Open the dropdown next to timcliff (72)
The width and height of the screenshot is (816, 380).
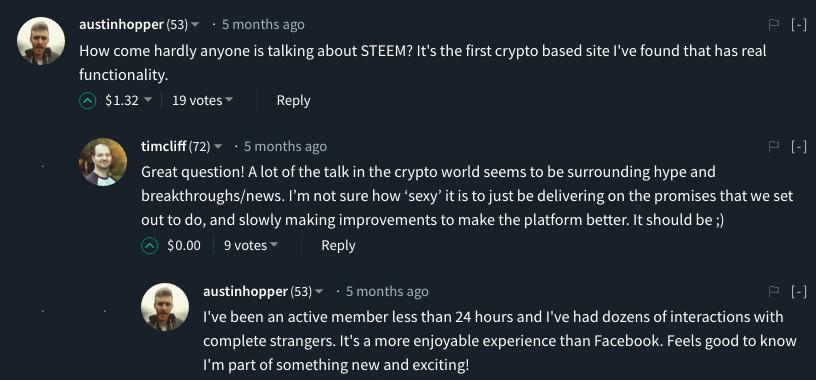coord(218,147)
